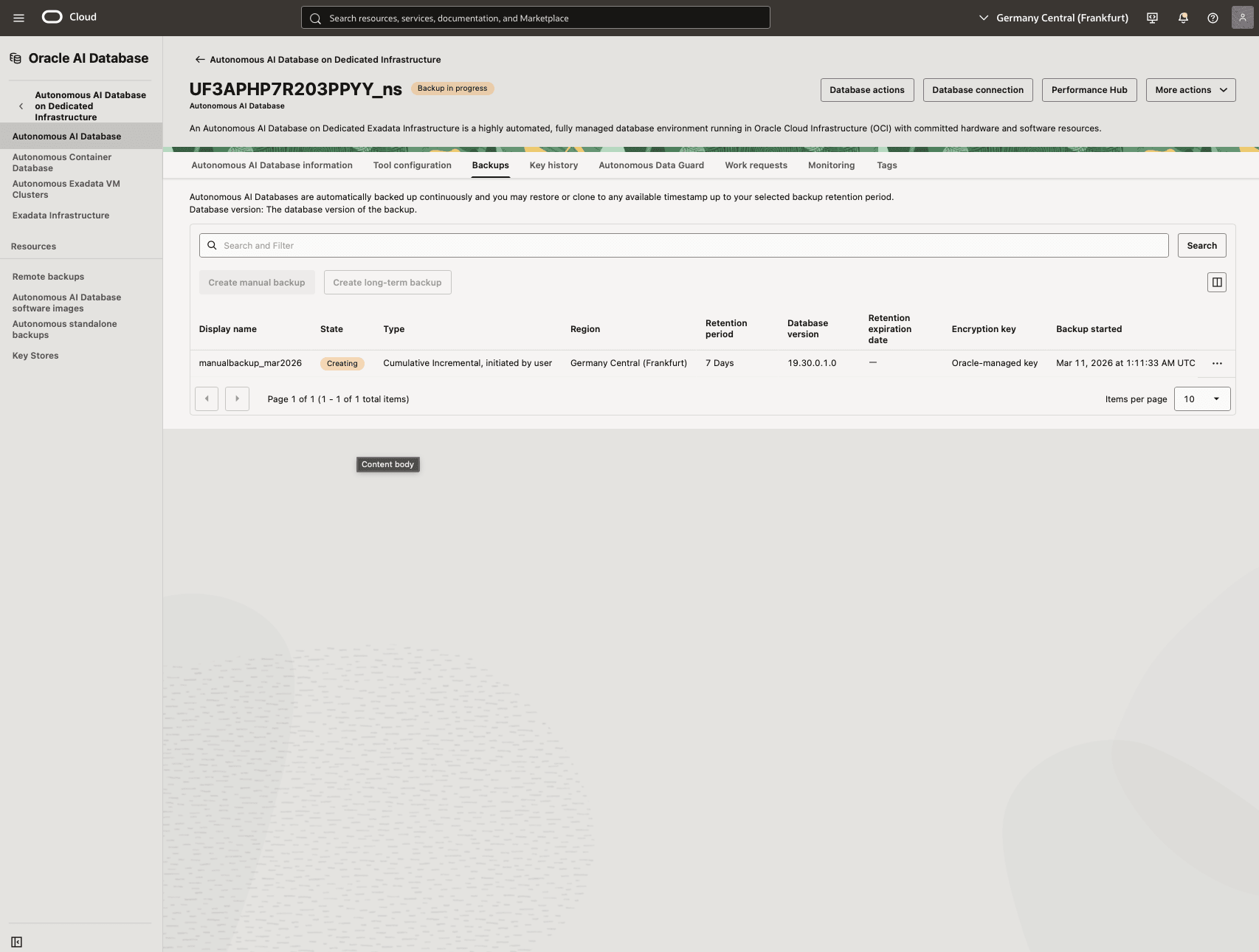The image size is (1259, 952).
Task: Expand the Germany Central (Frankfurt) region selector
Action: point(1053,18)
